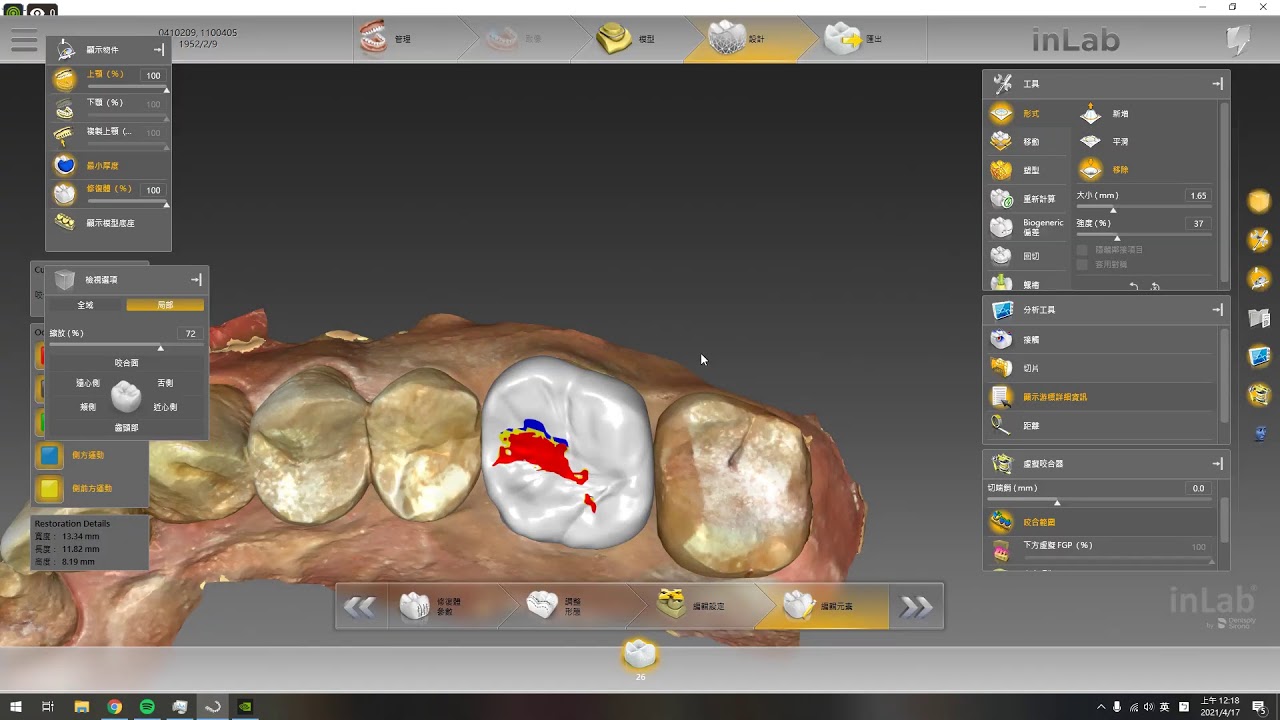The width and height of the screenshot is (1280, 720).
Task: Select tooth 26 in object bar
Action: point(640,656)
